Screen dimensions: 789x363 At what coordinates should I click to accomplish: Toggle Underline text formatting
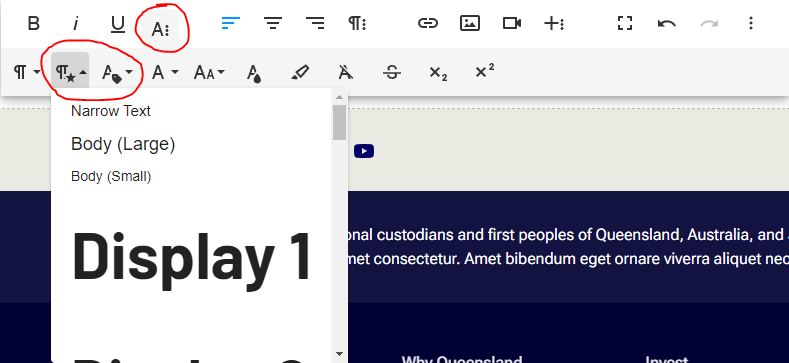click(118, 23)
